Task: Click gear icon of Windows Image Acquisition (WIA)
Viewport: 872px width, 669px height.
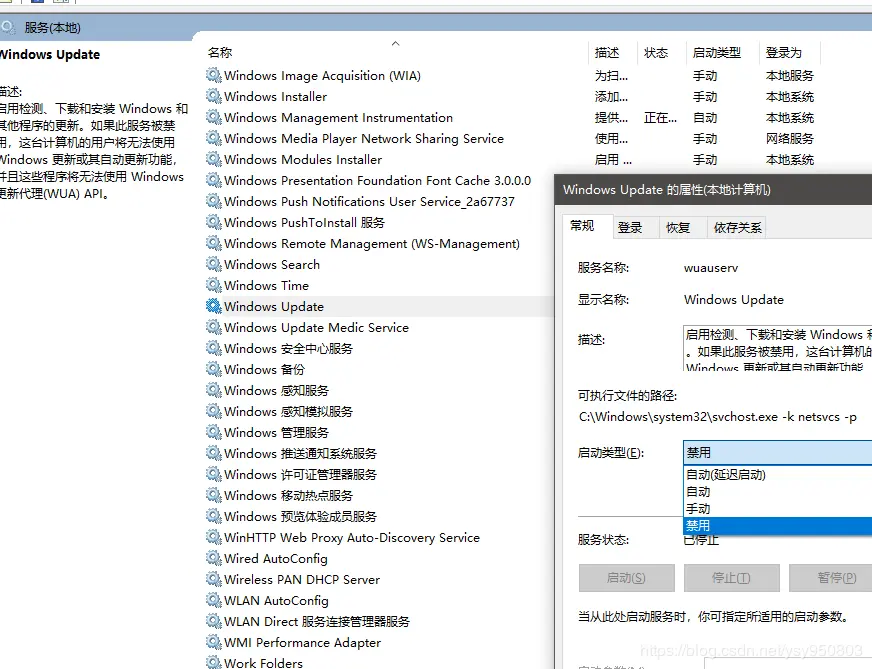Action: [x=214, y=75]
